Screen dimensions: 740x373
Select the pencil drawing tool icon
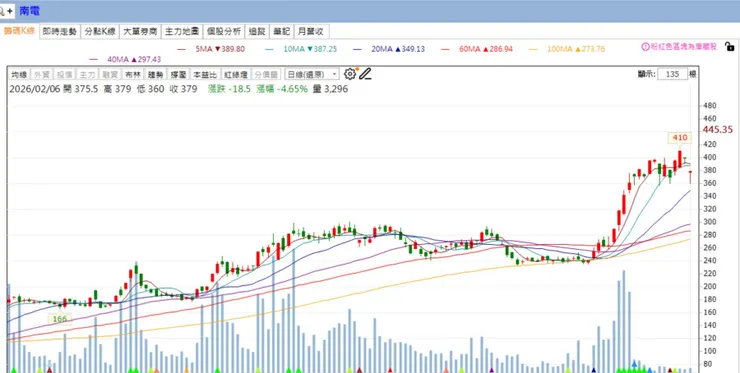click(x=365, y=74)
